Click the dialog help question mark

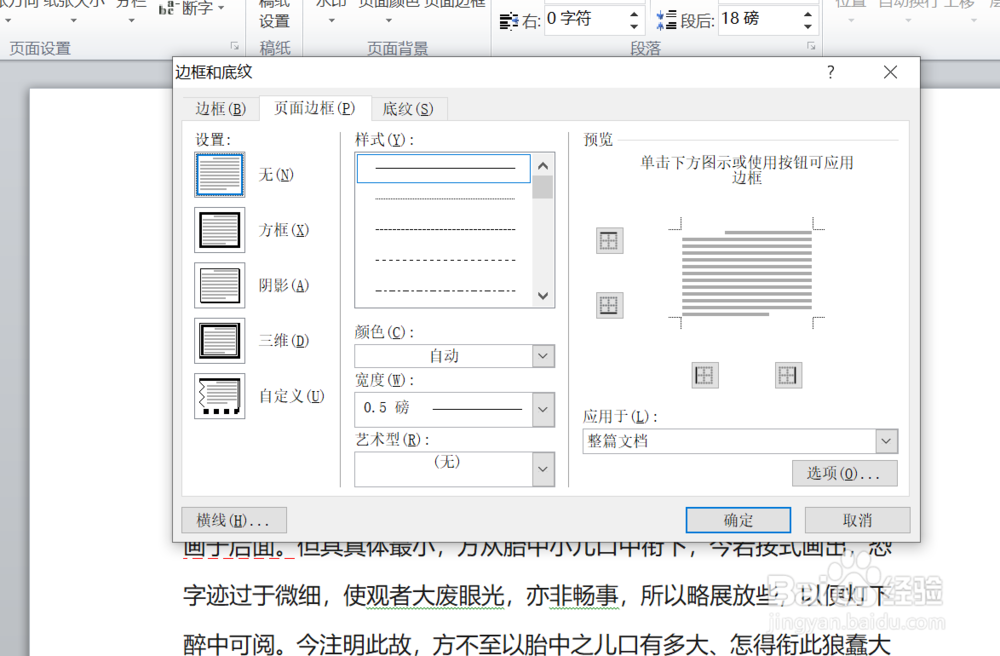(x=830, y=72)
